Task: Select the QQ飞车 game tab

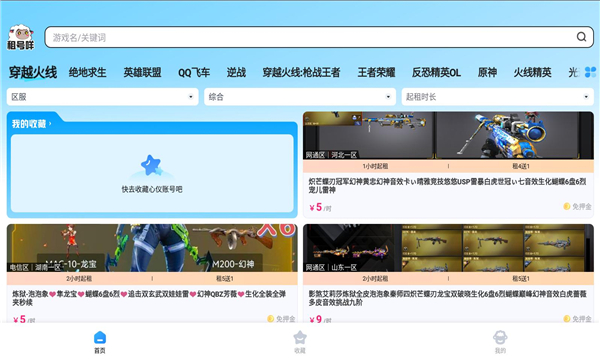Action: click(x=194, y=72)
